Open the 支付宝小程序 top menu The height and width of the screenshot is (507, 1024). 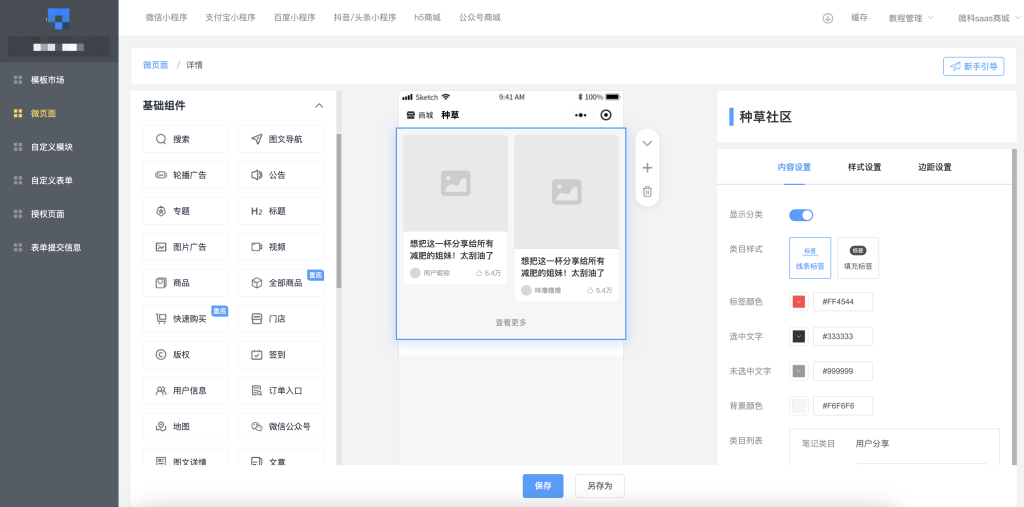[x=231, y=18]
